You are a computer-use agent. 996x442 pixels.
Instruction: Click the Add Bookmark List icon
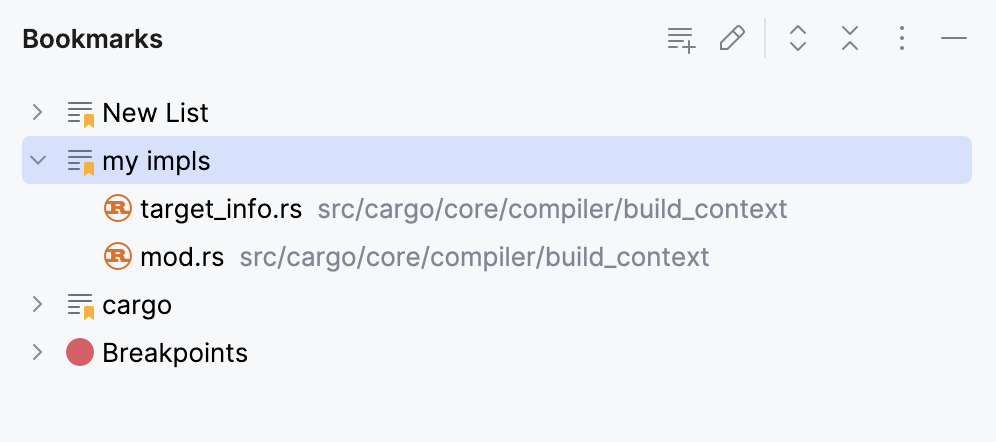click(x=681, y=39)
